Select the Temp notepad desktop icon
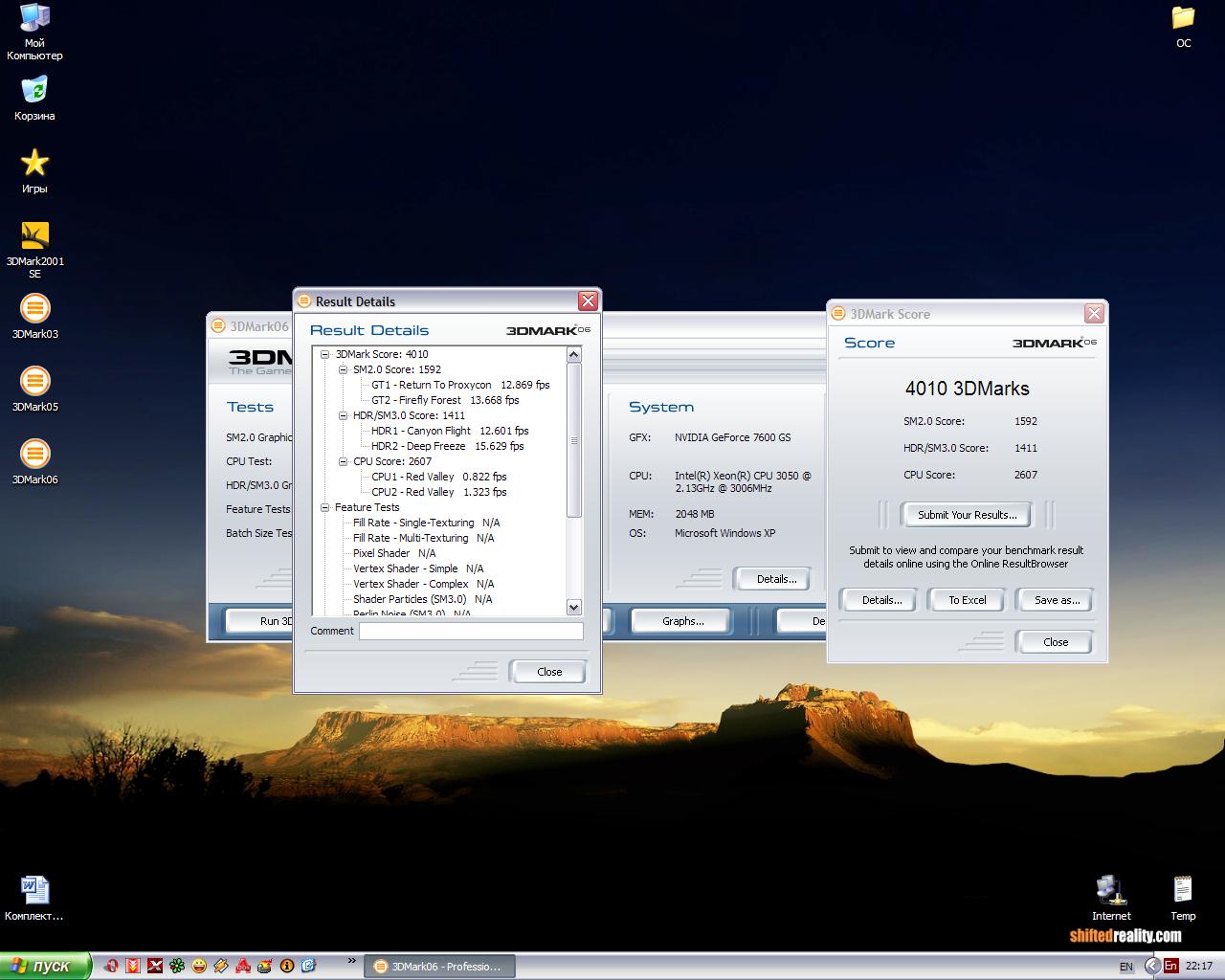Viewport: 1225px width, 980px height. pos(1184,899)
